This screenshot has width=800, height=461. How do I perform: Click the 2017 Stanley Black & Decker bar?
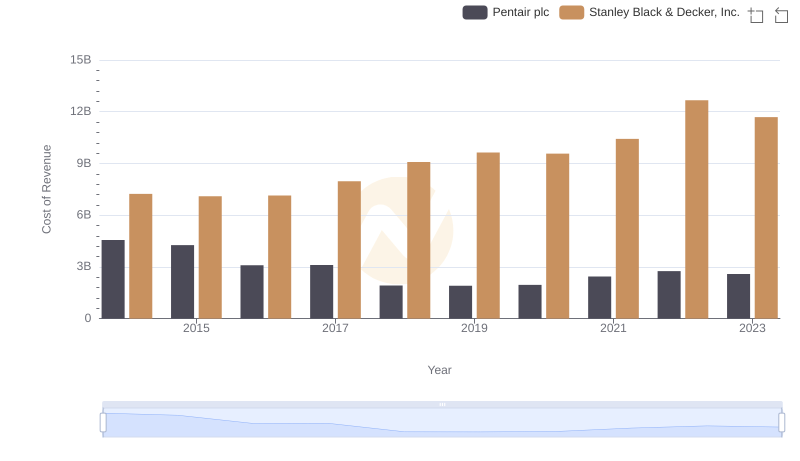click(x=349, y=250)
